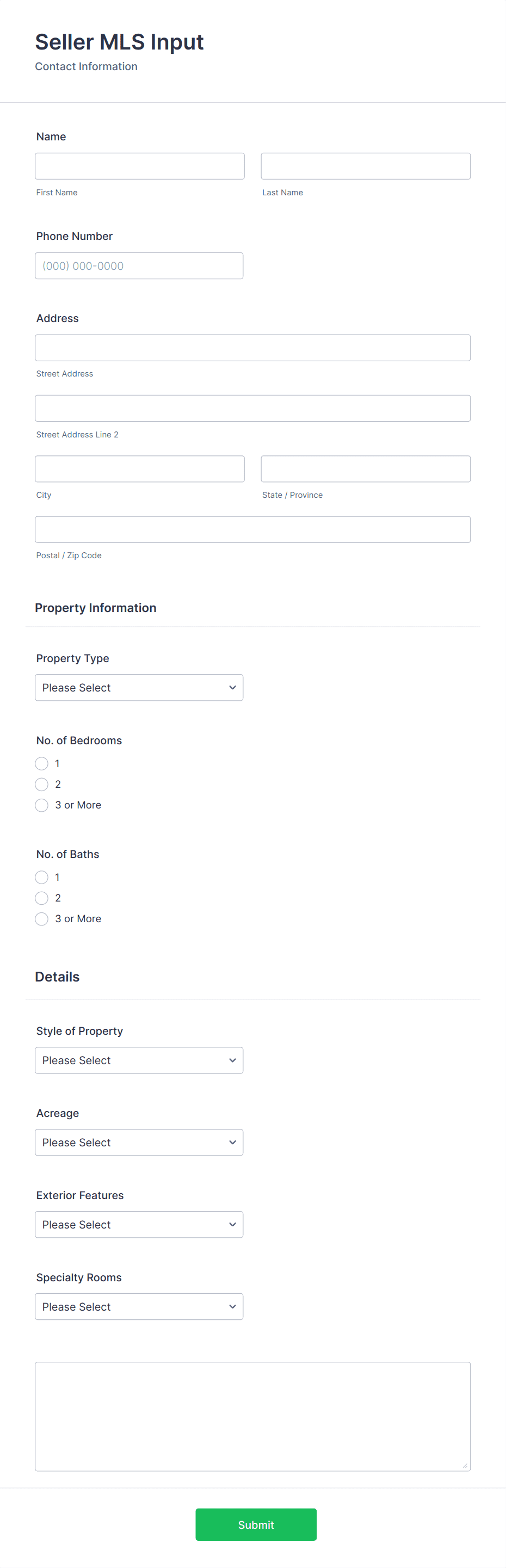The height and width of the screenshot is (1568, 506).
Task: Select 2 for No. of Bedrooms
Action: click(41, 784)
